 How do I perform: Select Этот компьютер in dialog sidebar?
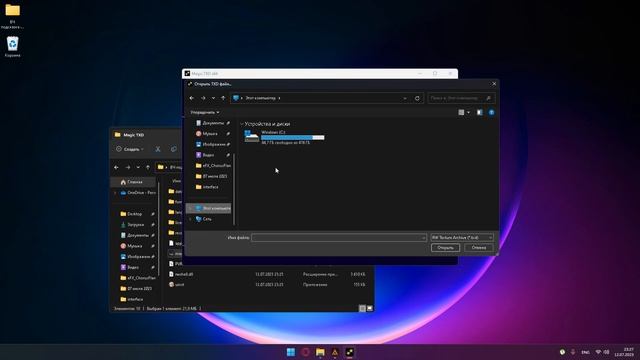click(x=209, y=208)
